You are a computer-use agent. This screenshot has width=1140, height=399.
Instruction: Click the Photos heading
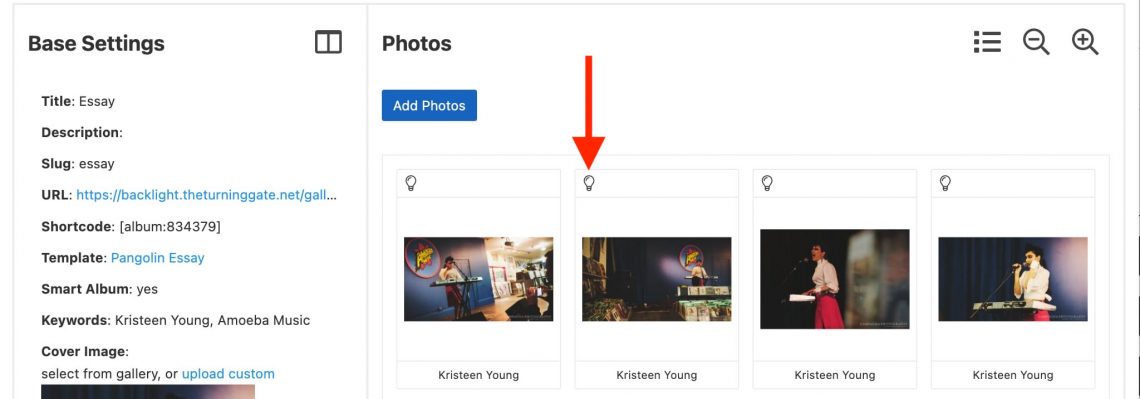[x=417, y=44]
